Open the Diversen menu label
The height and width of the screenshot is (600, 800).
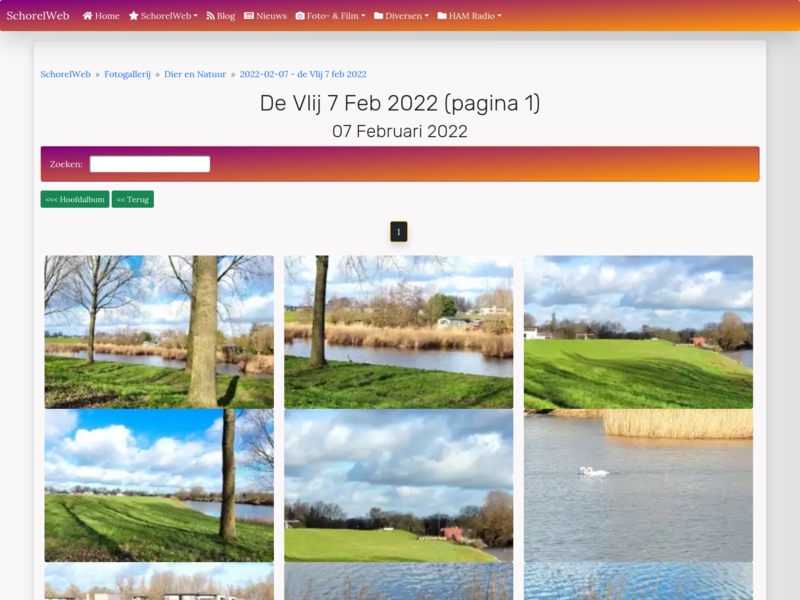tap(404, 16)
